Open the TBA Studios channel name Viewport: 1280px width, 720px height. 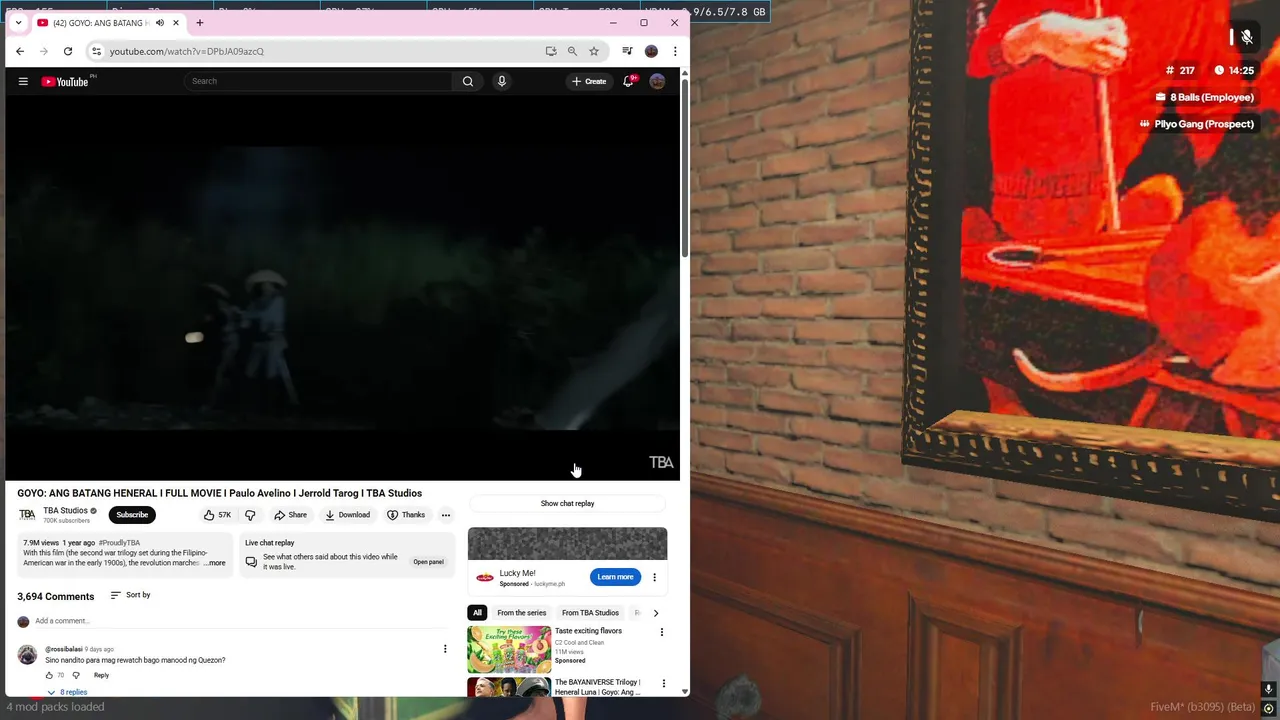[66, 511]
